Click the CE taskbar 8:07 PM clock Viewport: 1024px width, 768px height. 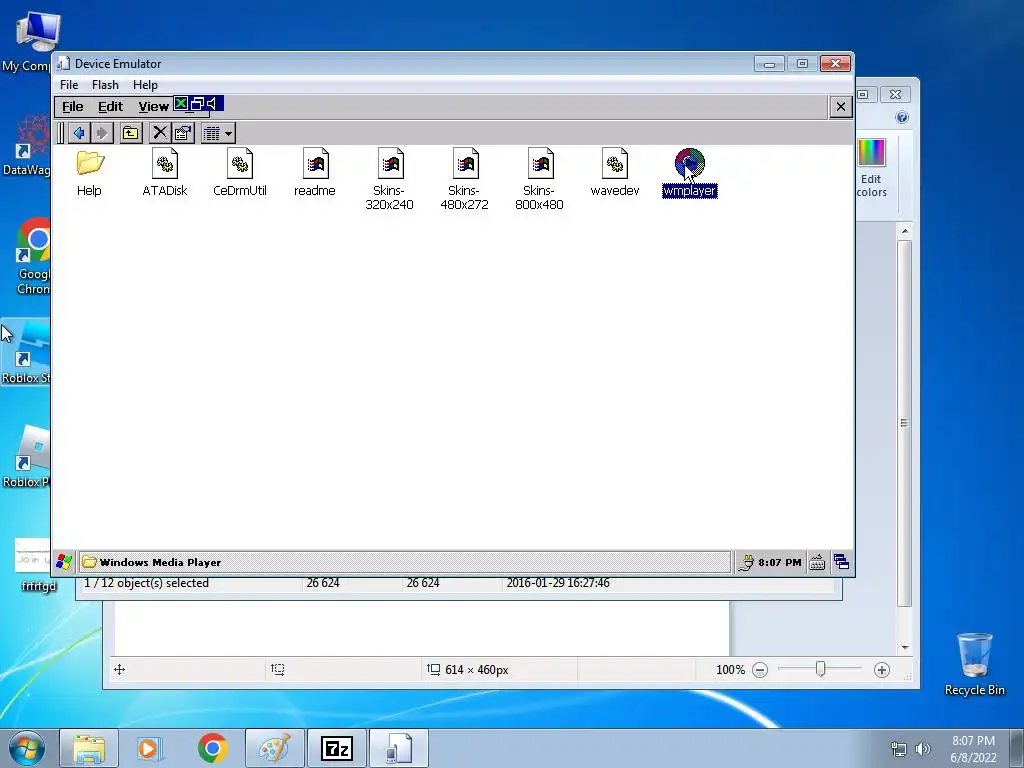pyautogui.click(x=780, y=562)
